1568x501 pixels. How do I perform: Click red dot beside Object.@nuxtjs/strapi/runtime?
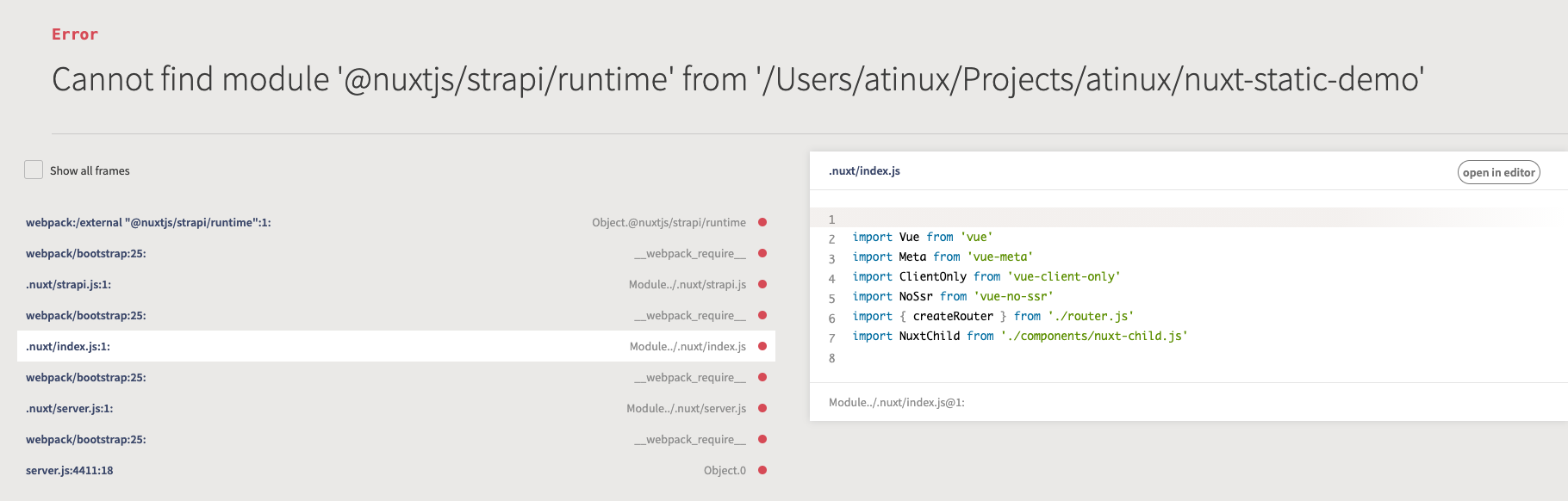point(762,222)
